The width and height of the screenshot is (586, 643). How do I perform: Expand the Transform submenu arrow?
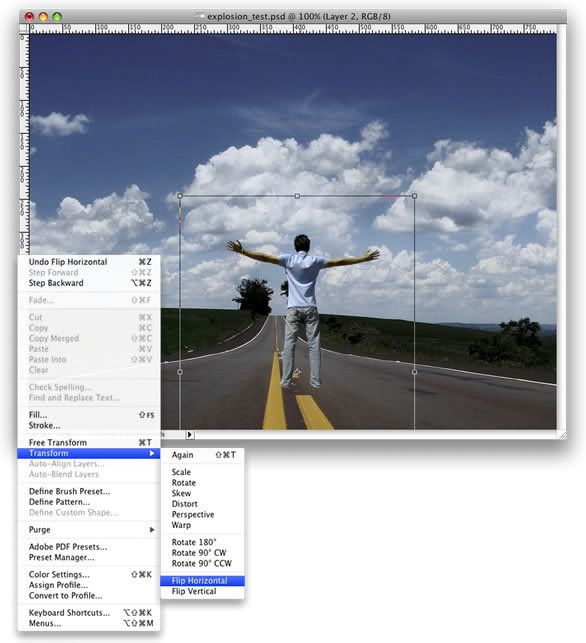tap(152, 453)
